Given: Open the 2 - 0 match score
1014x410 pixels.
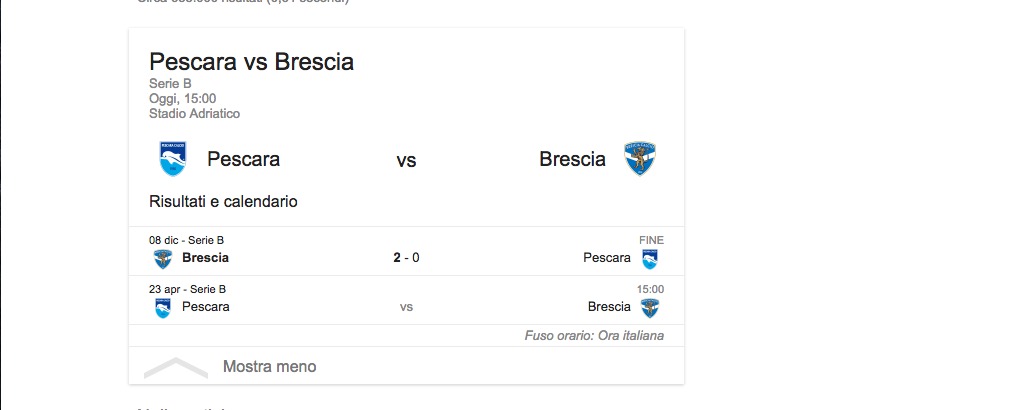Looking at the screenshot, I should point(406,258).
